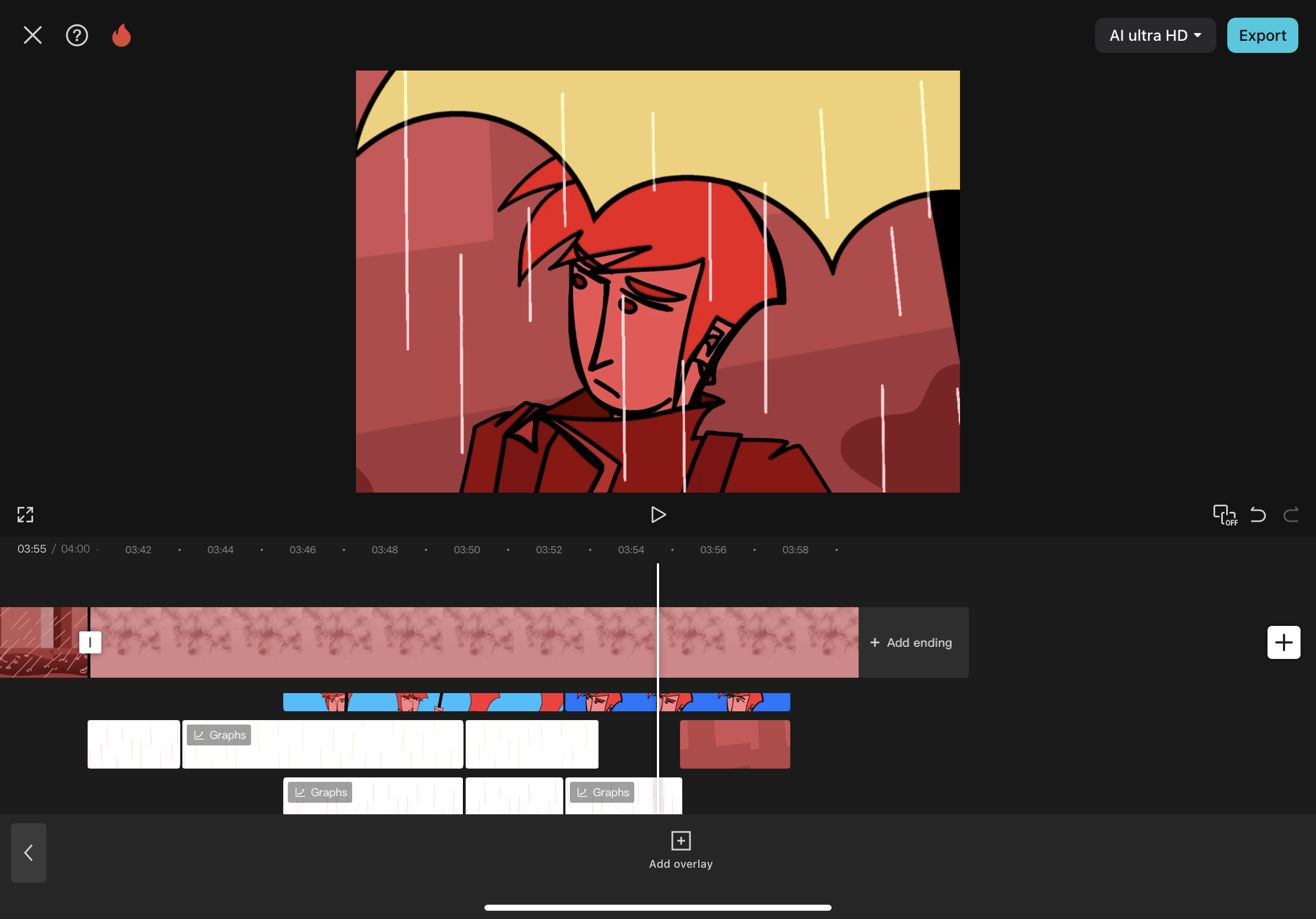The image size is (1316, 919).
Task: Click the Add ending button
Action: coord(914,642)
